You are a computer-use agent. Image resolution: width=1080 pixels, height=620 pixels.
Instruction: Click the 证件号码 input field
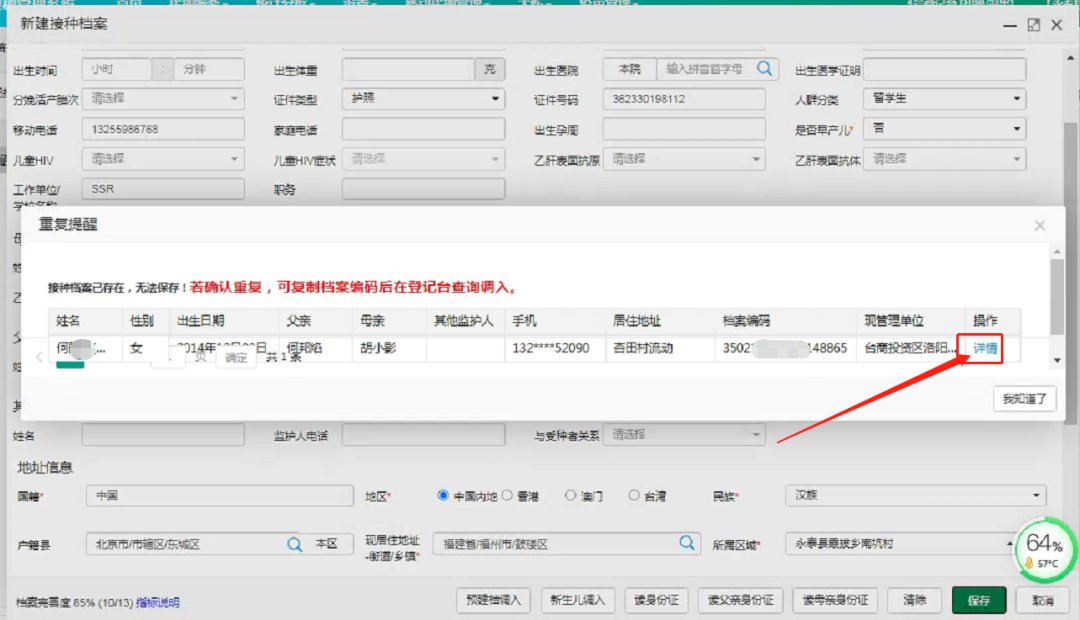684,100
